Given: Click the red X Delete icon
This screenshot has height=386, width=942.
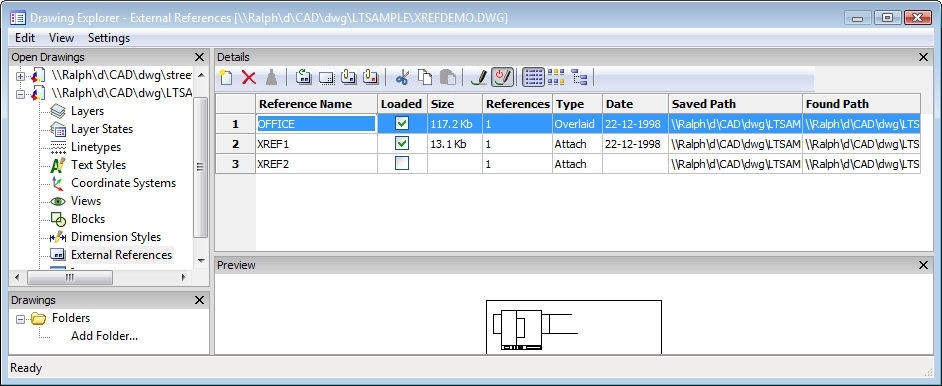Looking at the screenshot, I should [x=249, y=77].
